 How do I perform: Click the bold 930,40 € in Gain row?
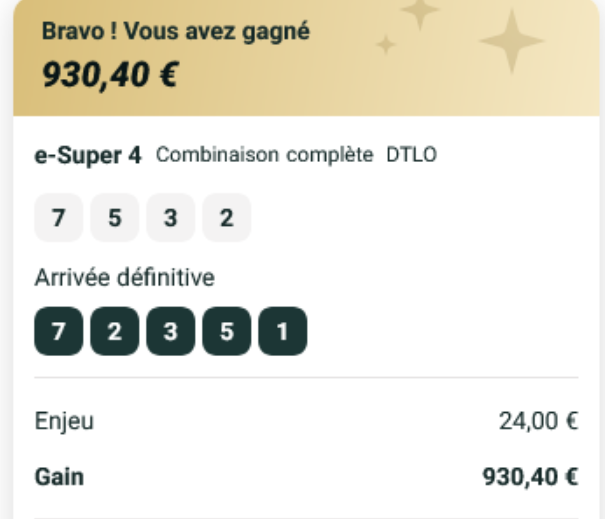point(530,476)
